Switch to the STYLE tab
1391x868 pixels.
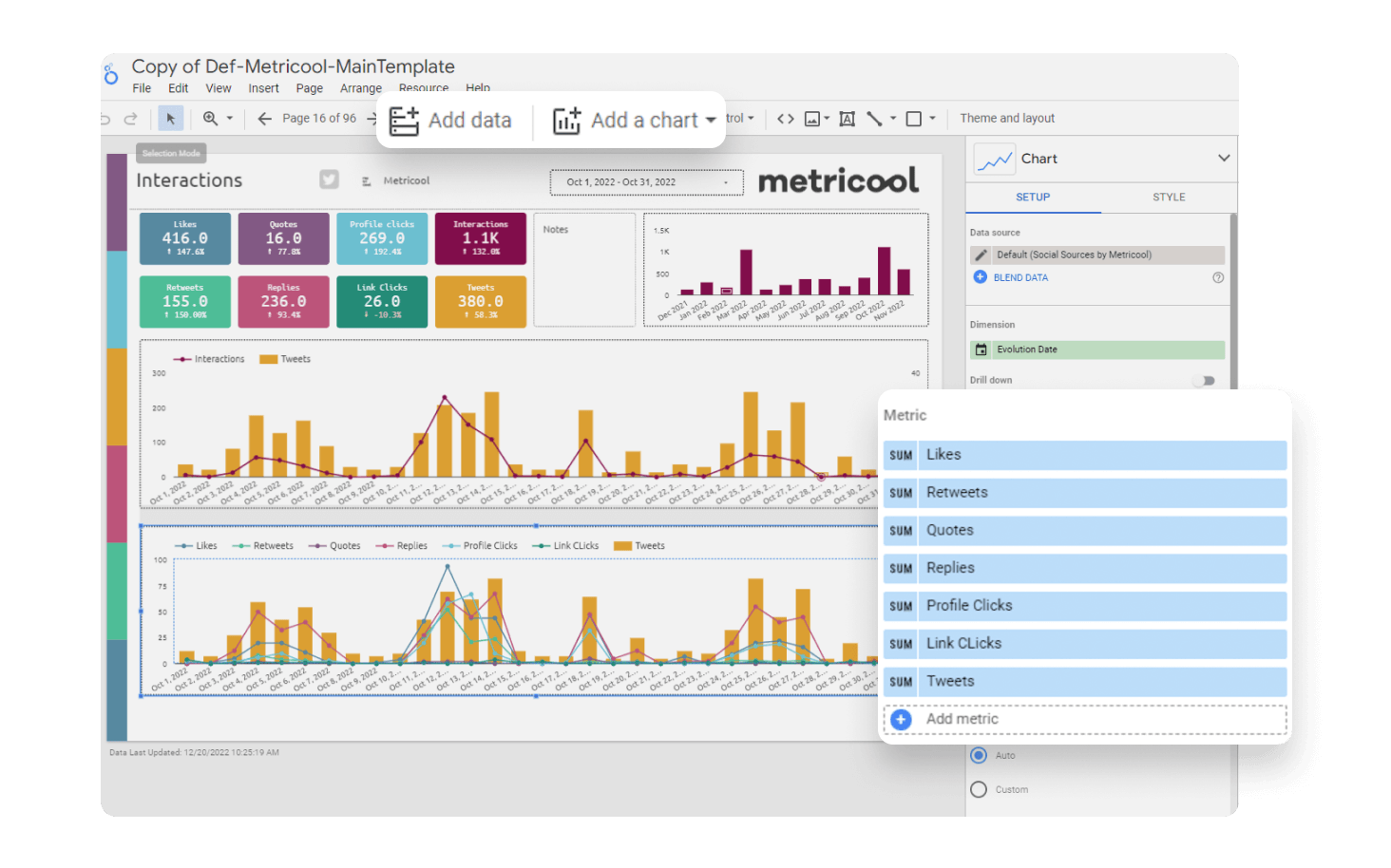[1169, 198]
